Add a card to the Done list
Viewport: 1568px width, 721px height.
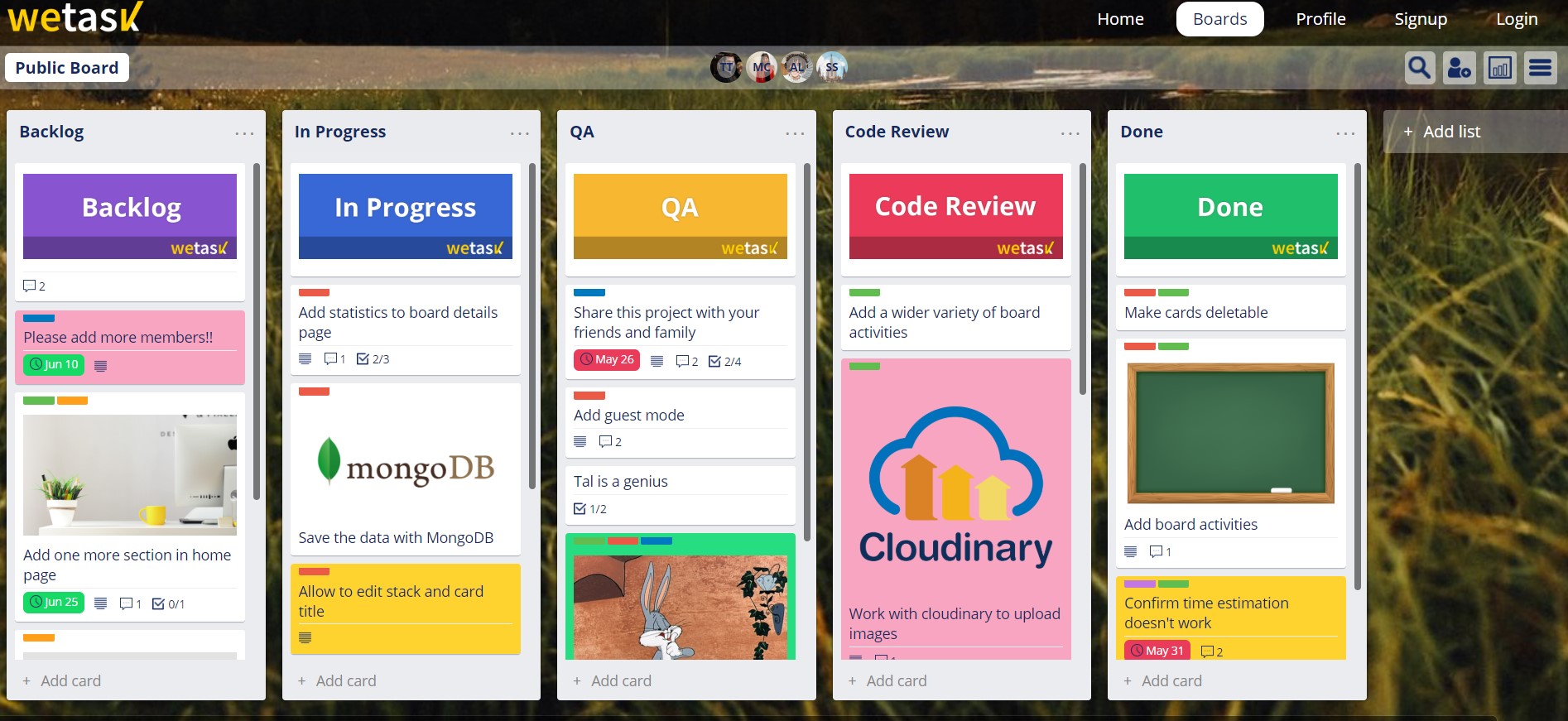click(1163, 680)
